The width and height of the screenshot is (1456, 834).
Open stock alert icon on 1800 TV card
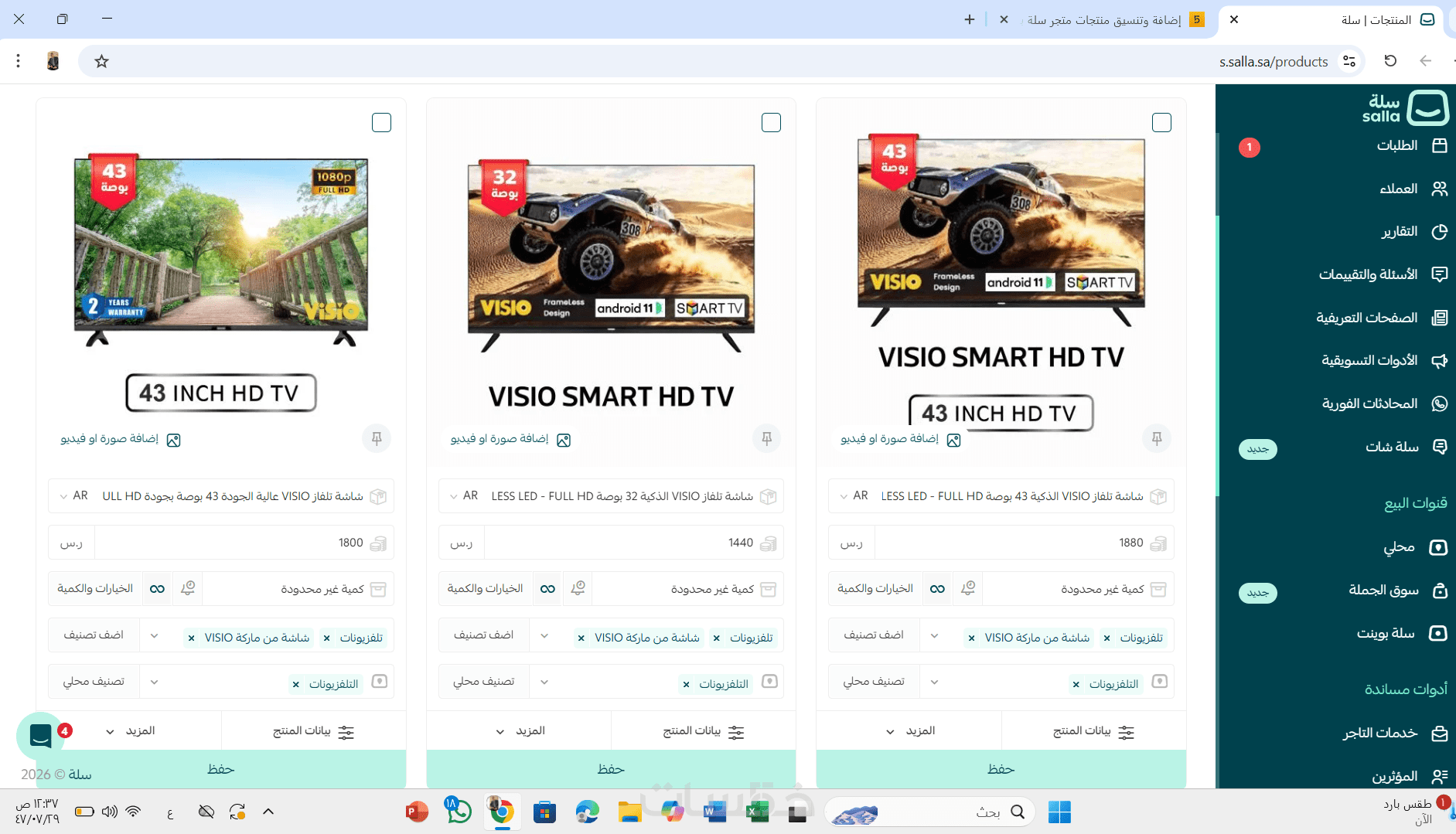(188, 589)
